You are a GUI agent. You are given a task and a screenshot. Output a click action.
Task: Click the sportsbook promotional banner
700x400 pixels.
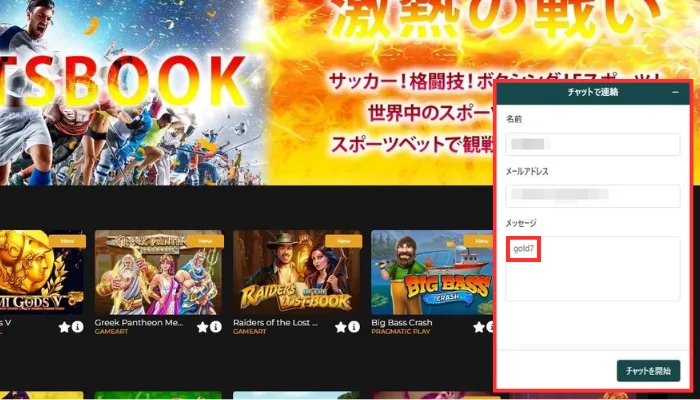(x=246, y=92)
